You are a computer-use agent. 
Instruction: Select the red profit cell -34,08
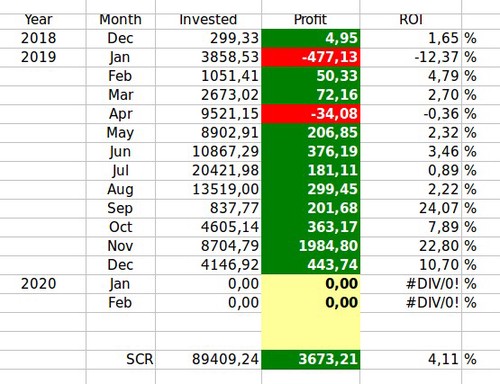[x=311, y=114]
